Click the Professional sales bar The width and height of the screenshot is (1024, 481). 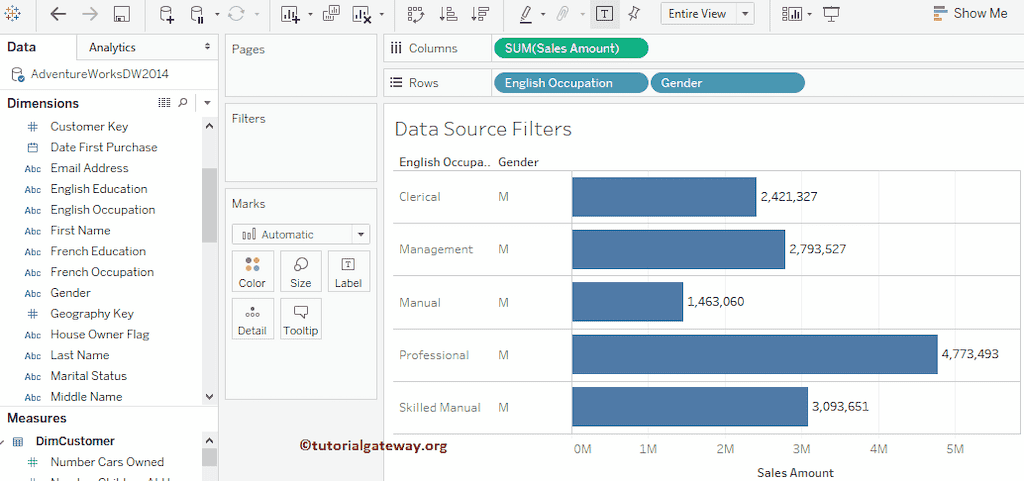coord(754,354)
